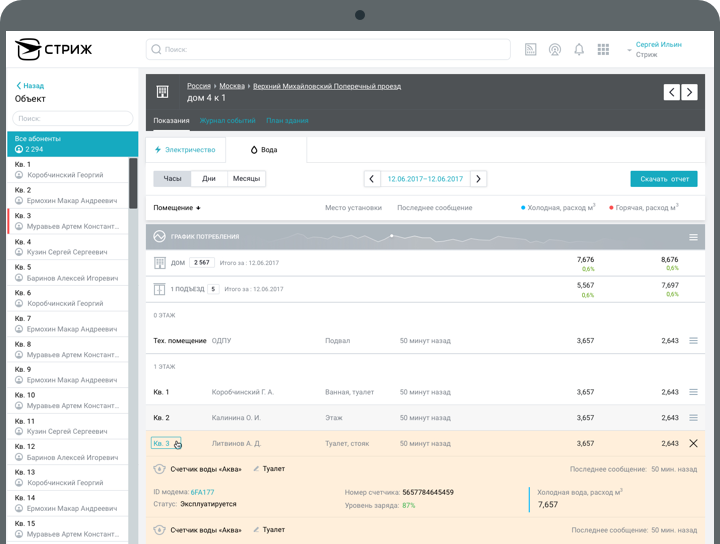Switch to Вода tab
Viewport: 720px width, 544px height.
pyautogui.click(x=266, y=150)
